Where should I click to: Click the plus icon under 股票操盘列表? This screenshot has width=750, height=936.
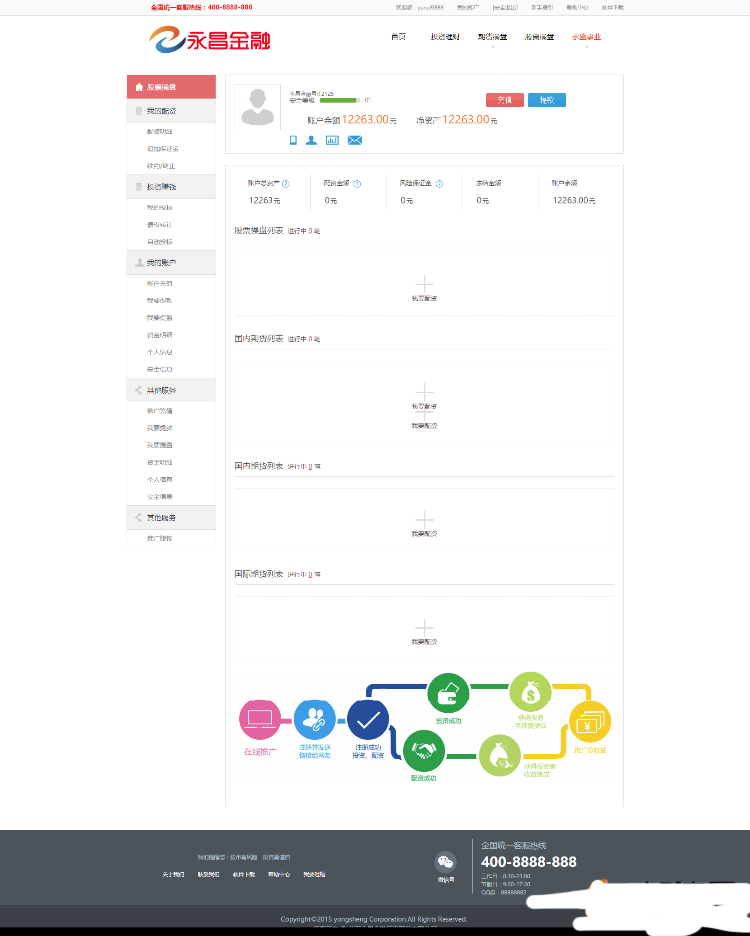pyautogui.click(x=424, y=284)
